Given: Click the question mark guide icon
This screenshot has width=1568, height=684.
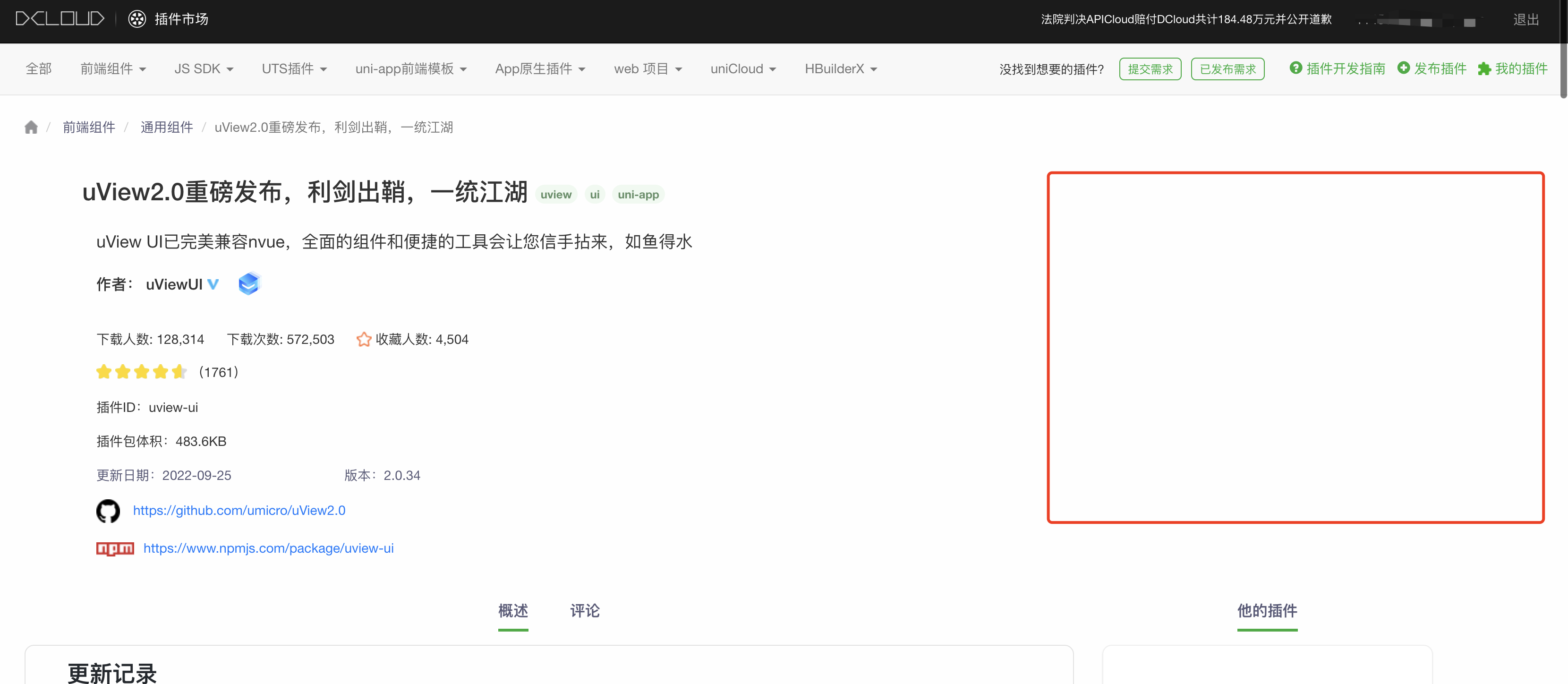Looking at the screenshot, I should pyautogui.click(x=1296, y=68).
